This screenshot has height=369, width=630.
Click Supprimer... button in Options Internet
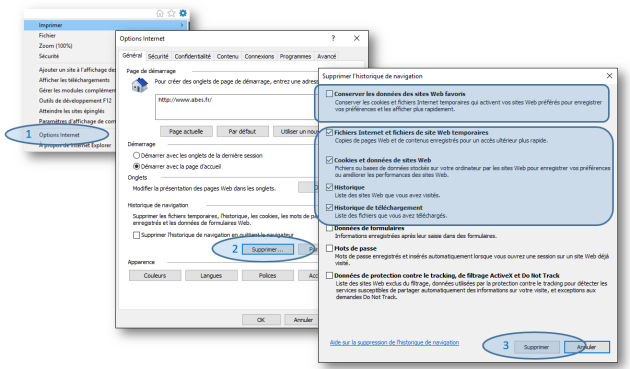(267, 250)
